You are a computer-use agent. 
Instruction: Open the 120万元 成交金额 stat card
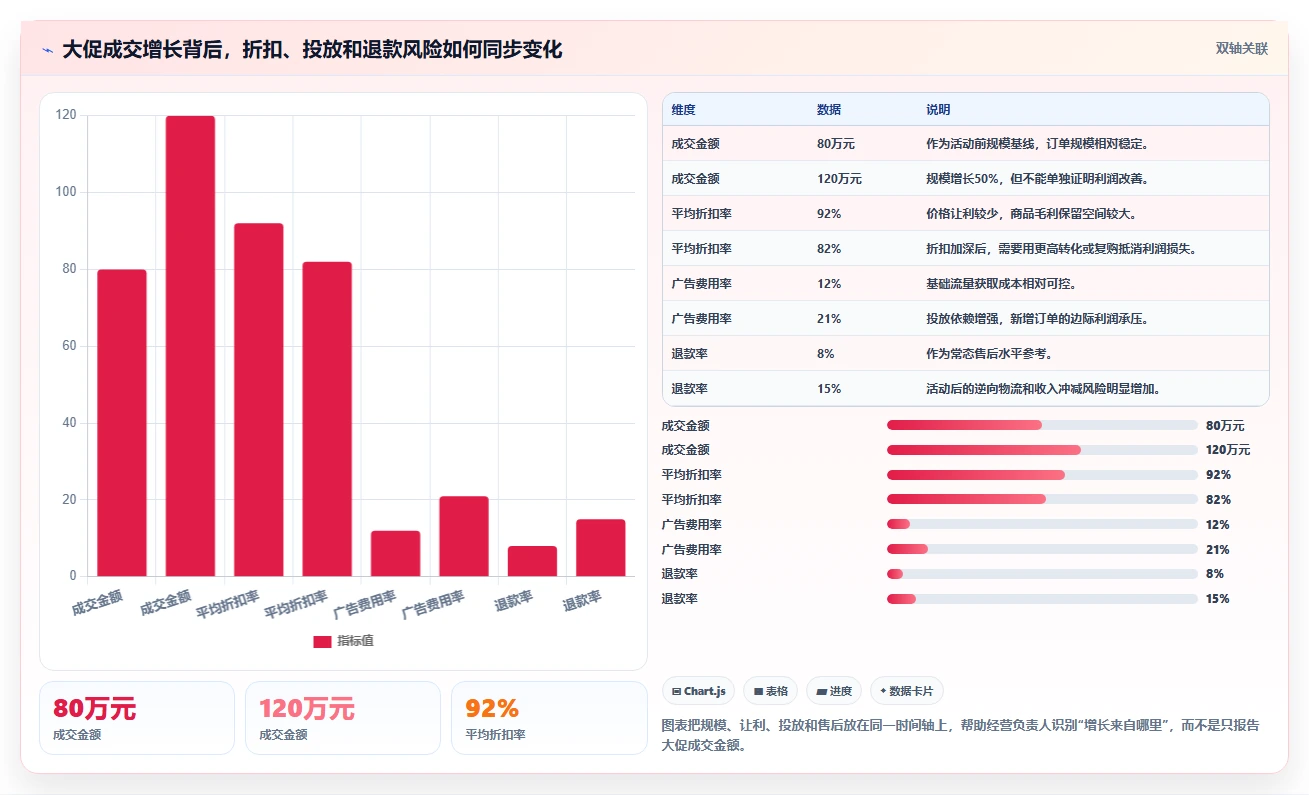coord(343,718)
